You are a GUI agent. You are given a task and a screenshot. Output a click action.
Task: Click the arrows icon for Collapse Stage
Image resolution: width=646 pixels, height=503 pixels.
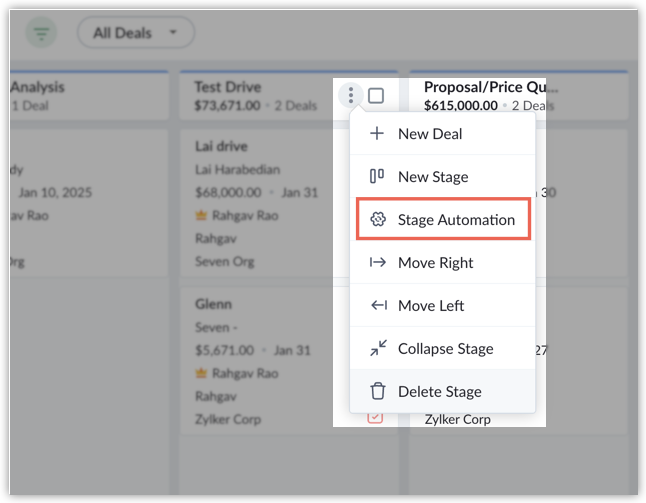click(378, 348)
